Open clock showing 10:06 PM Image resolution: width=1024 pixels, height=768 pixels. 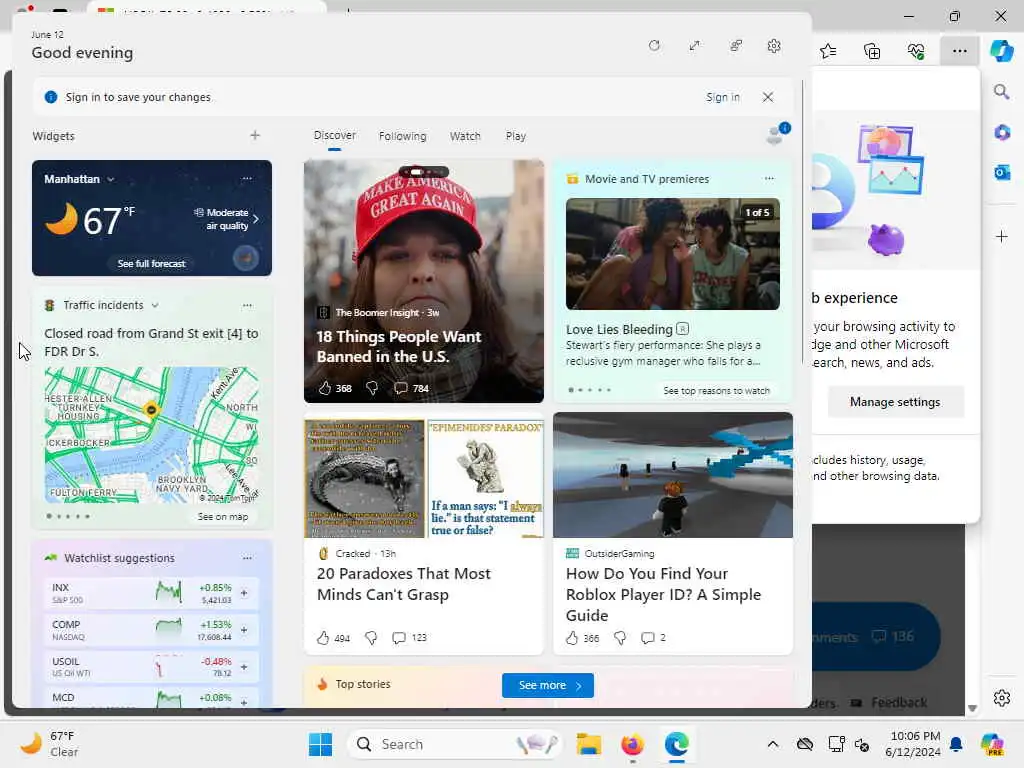point(912,744)
